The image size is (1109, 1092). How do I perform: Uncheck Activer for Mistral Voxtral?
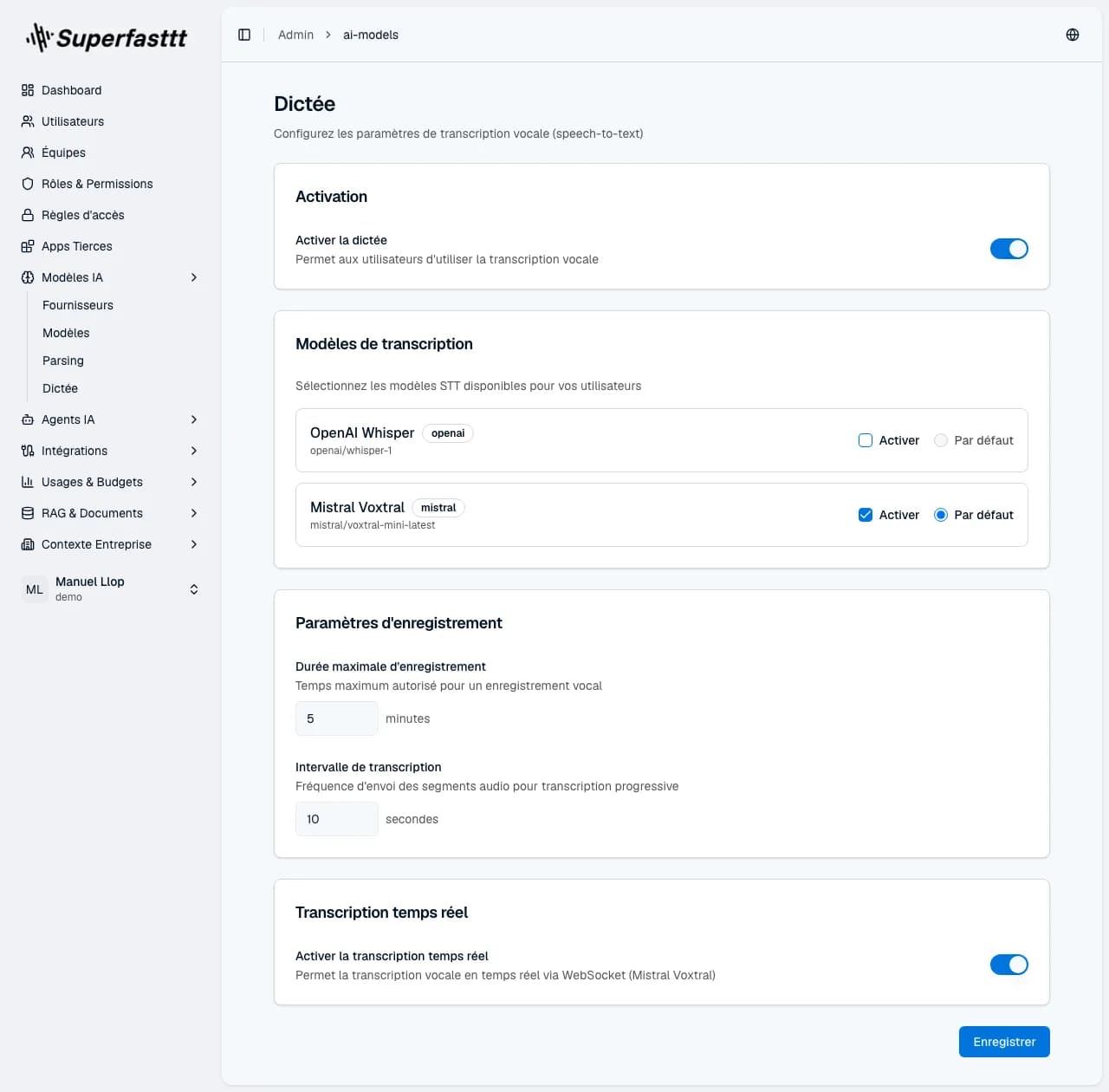pos(866,515)
